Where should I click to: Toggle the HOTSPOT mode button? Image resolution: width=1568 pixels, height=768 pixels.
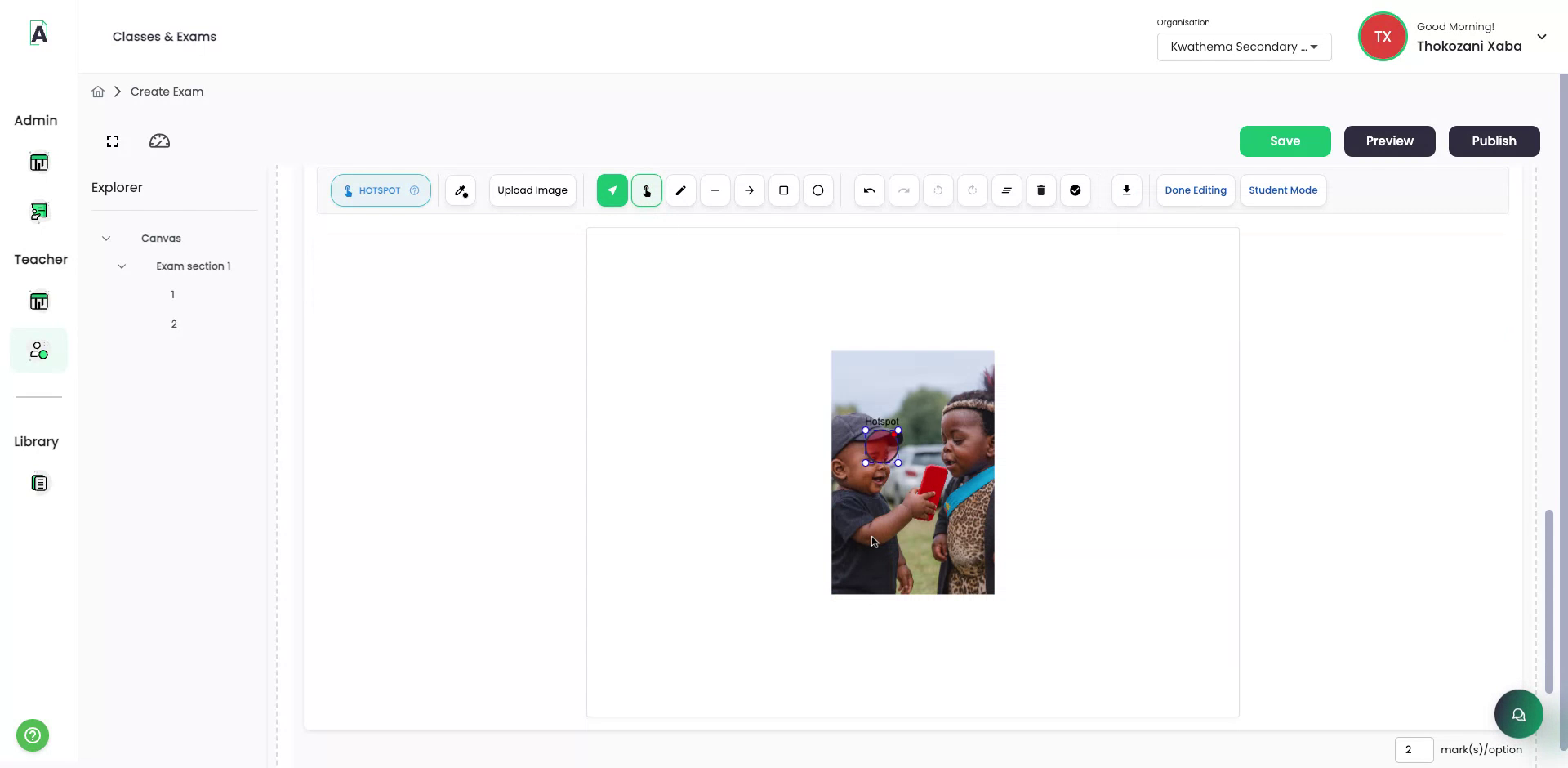click(x=381, y=190)
